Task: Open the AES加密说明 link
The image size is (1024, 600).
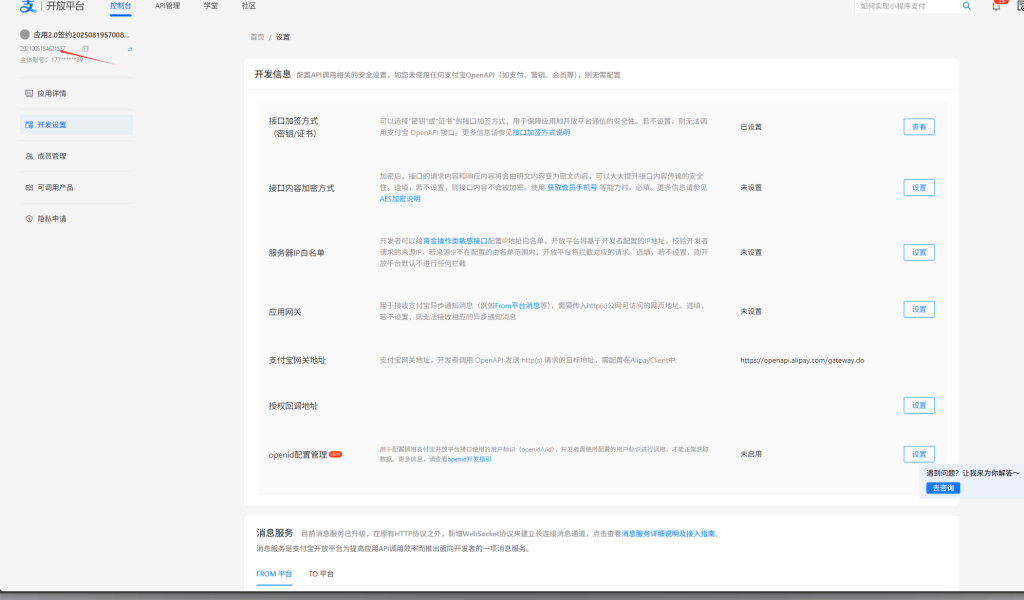Action: [x=400, y=199]
